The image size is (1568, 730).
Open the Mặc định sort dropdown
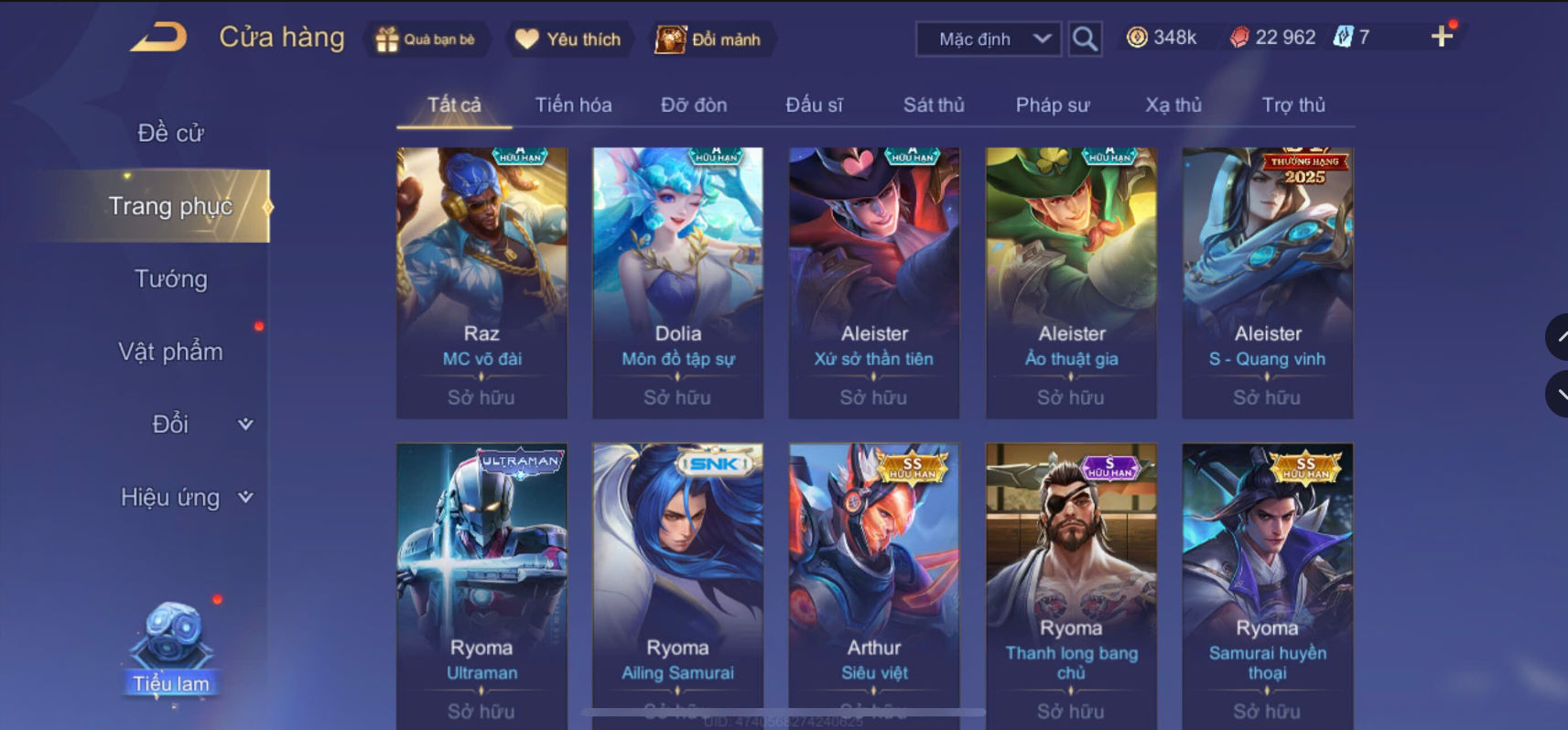coord(989,39)
